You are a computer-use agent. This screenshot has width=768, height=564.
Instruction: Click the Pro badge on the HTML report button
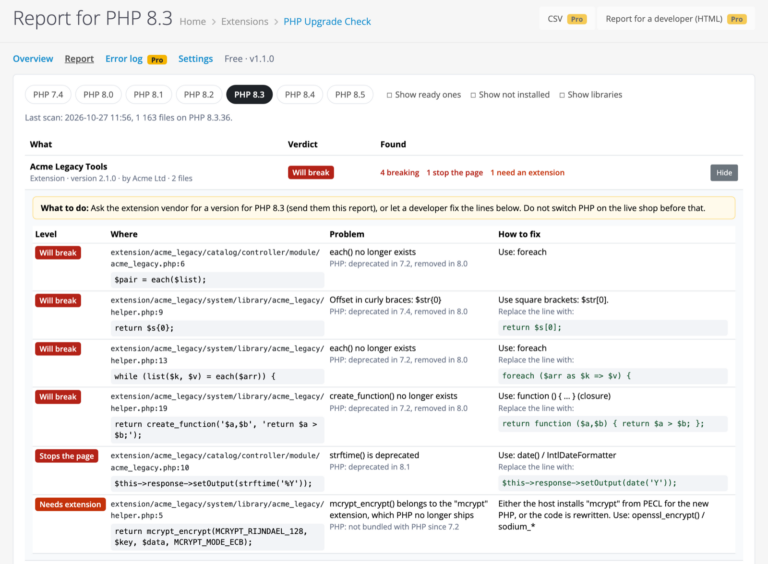coord(737,19)
